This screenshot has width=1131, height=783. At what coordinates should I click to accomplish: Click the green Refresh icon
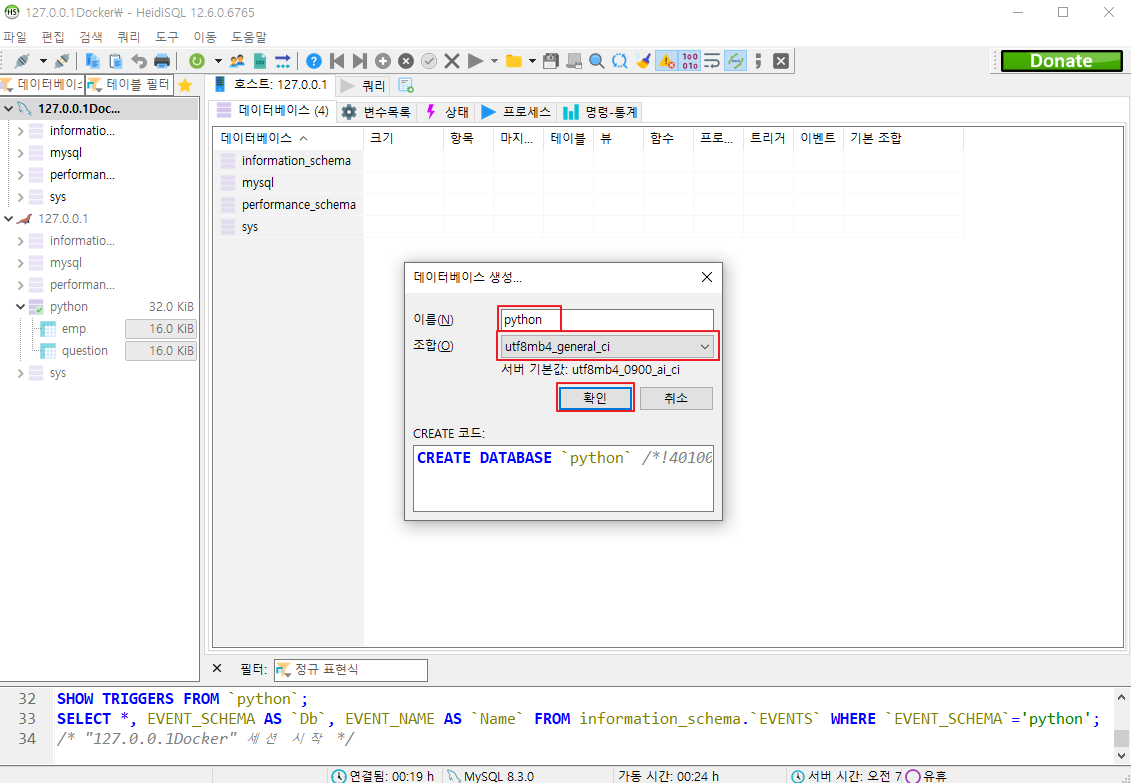click(x=197, y=61)
